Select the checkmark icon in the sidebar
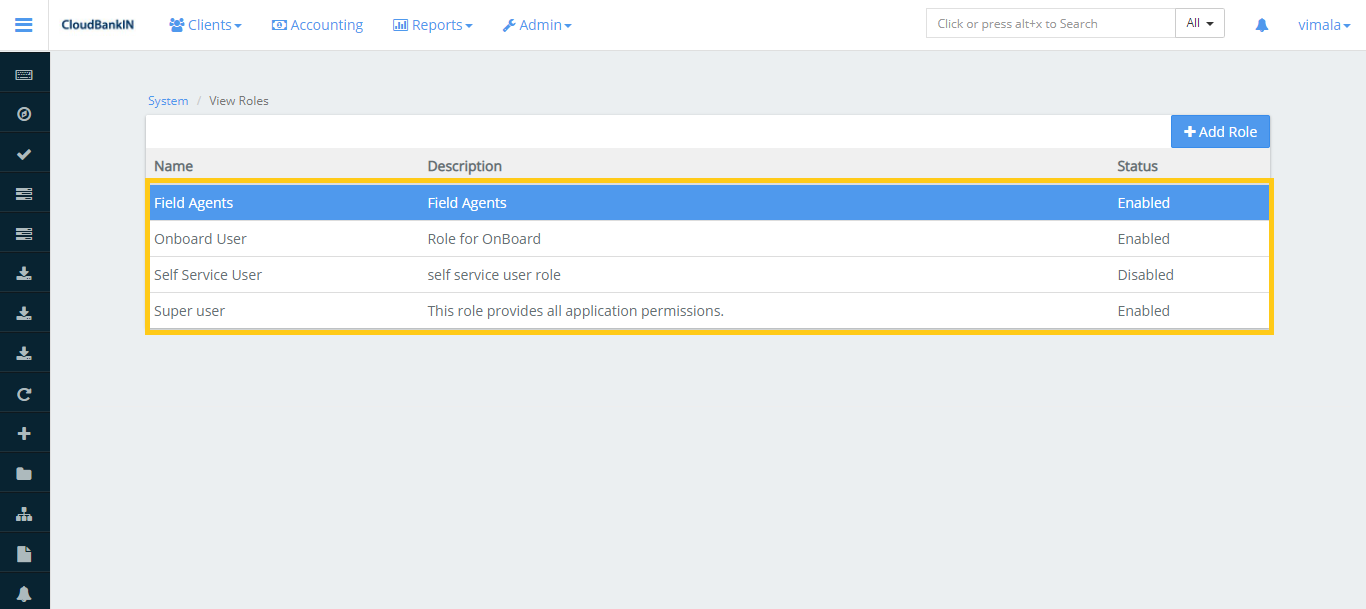This screenshot has width=1366, height=609. click(x=24, y=154)
